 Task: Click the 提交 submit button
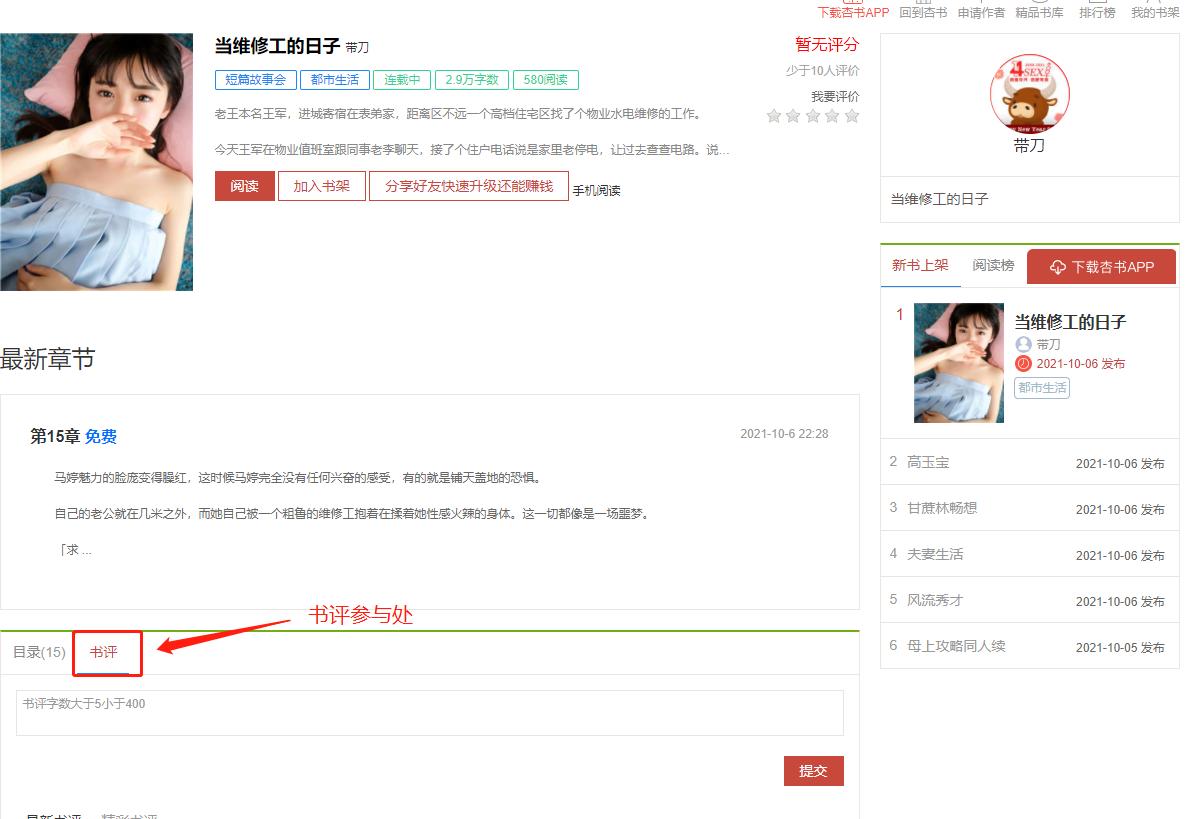(x=813, y=771)
